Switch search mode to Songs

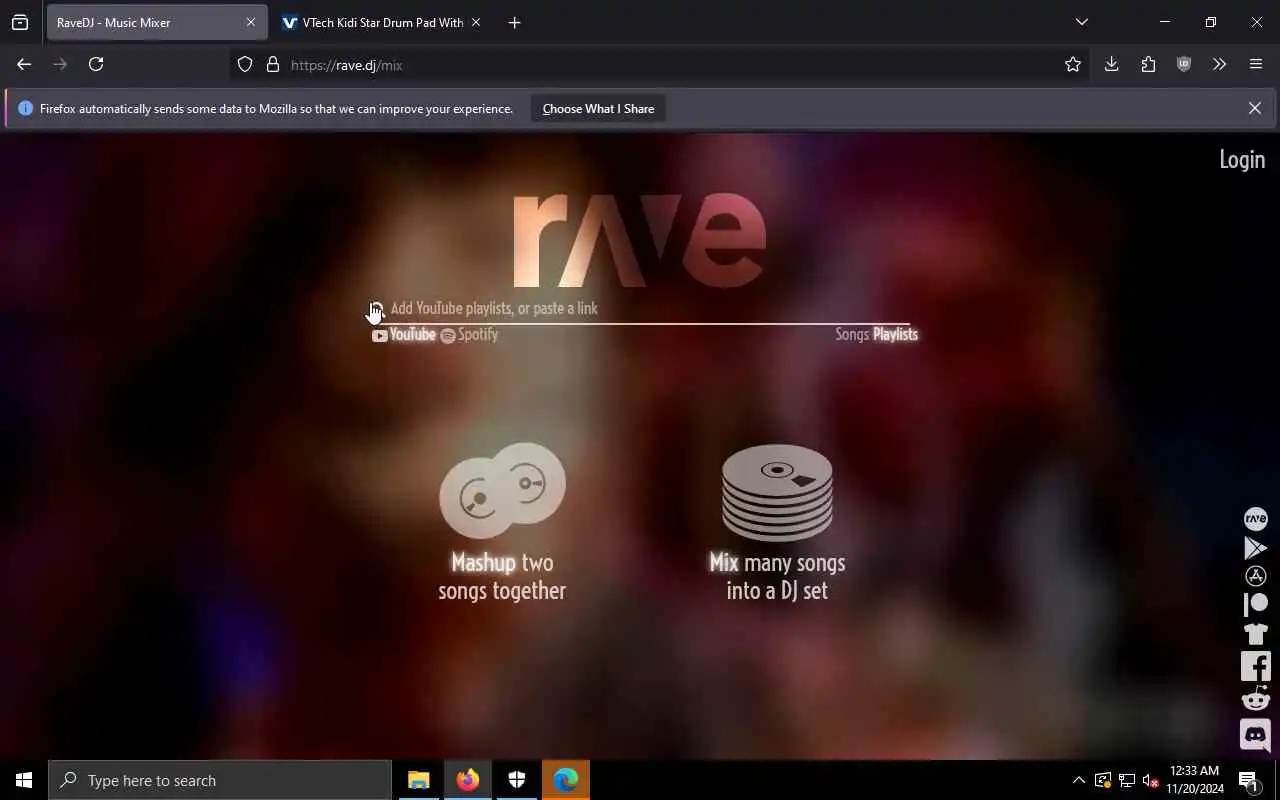click(x=852, y=335)
